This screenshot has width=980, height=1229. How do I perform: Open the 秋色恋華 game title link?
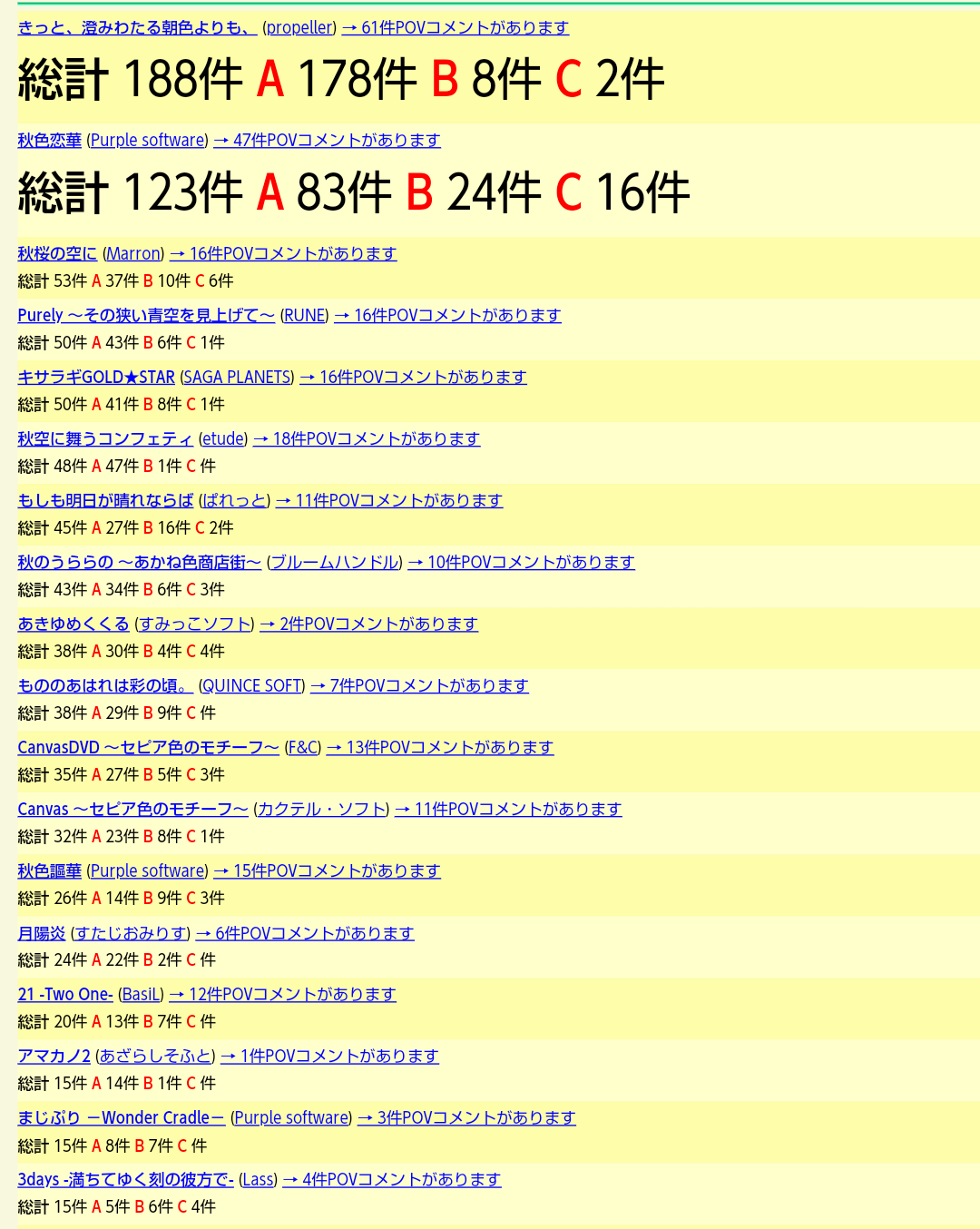tap(49, 141)
